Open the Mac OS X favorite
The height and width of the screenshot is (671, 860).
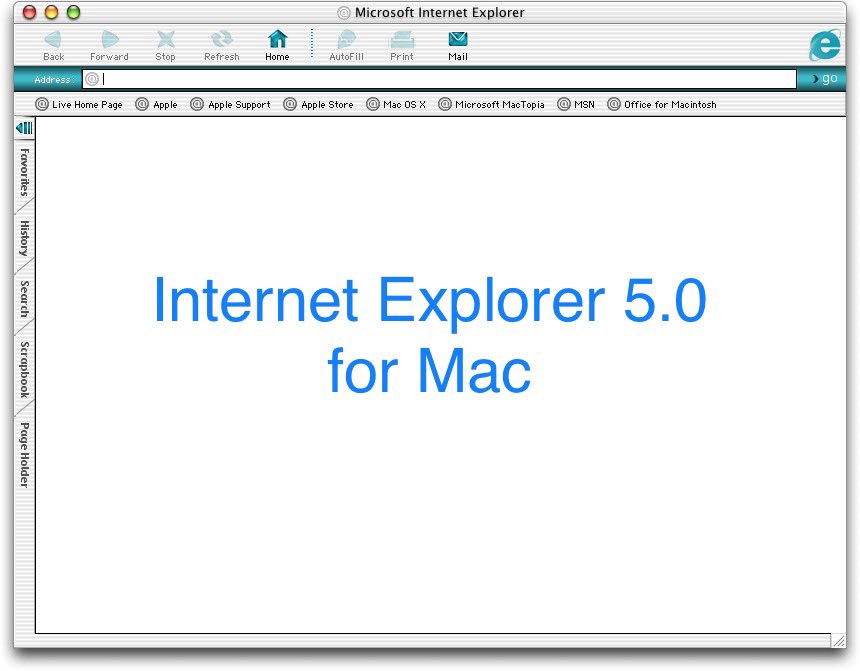(x=396, y=104)
